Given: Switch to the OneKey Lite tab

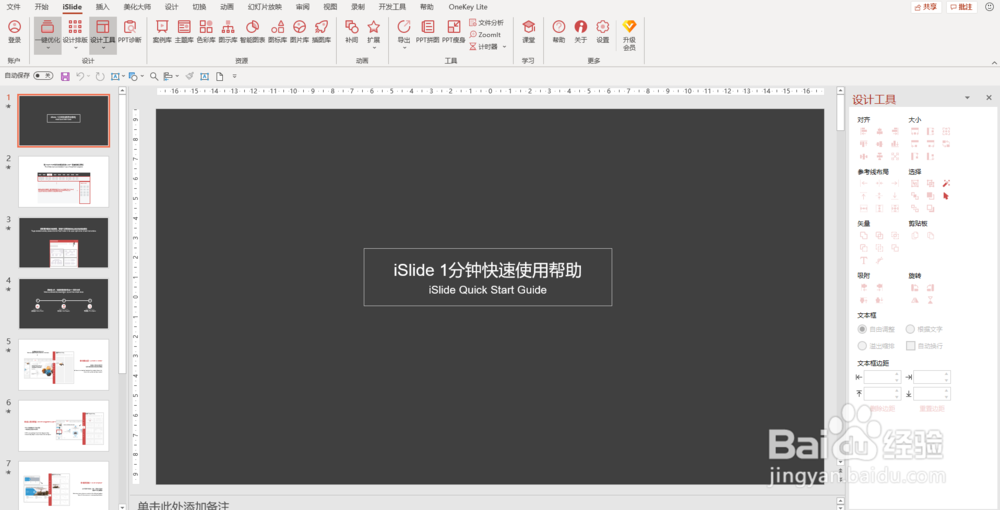Looking at the screenshot, I should (467, 7).
